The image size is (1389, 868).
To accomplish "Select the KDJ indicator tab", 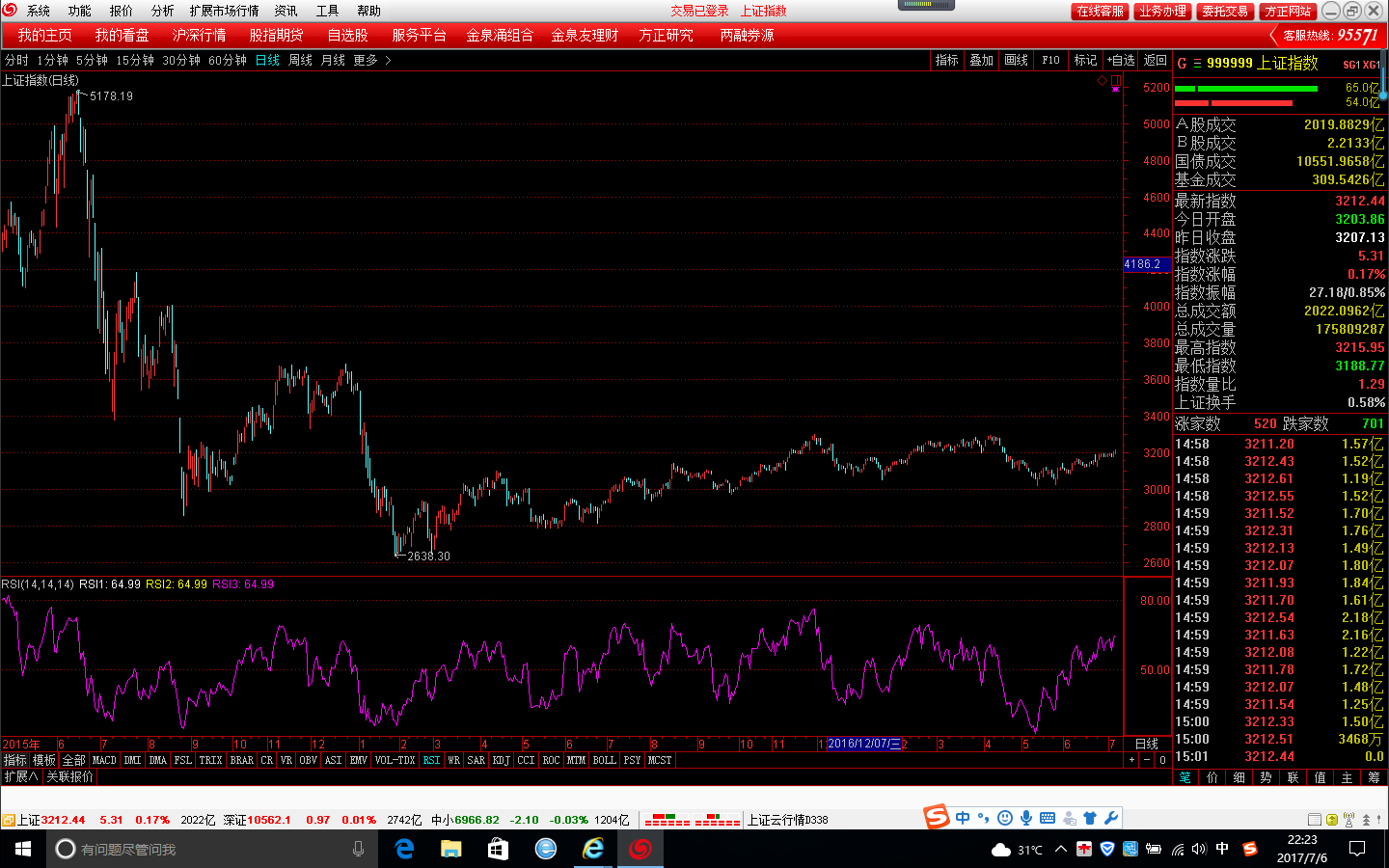I will (501, 760).
